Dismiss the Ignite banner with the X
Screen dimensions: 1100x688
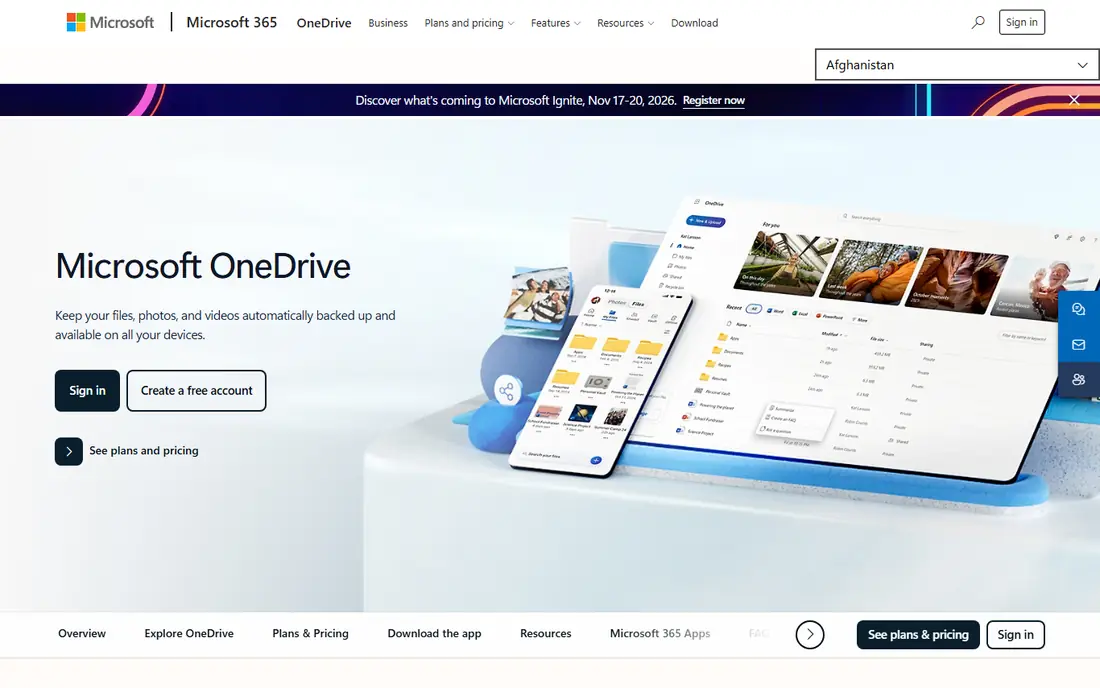pyautogui.click(x=1074, y=100)
